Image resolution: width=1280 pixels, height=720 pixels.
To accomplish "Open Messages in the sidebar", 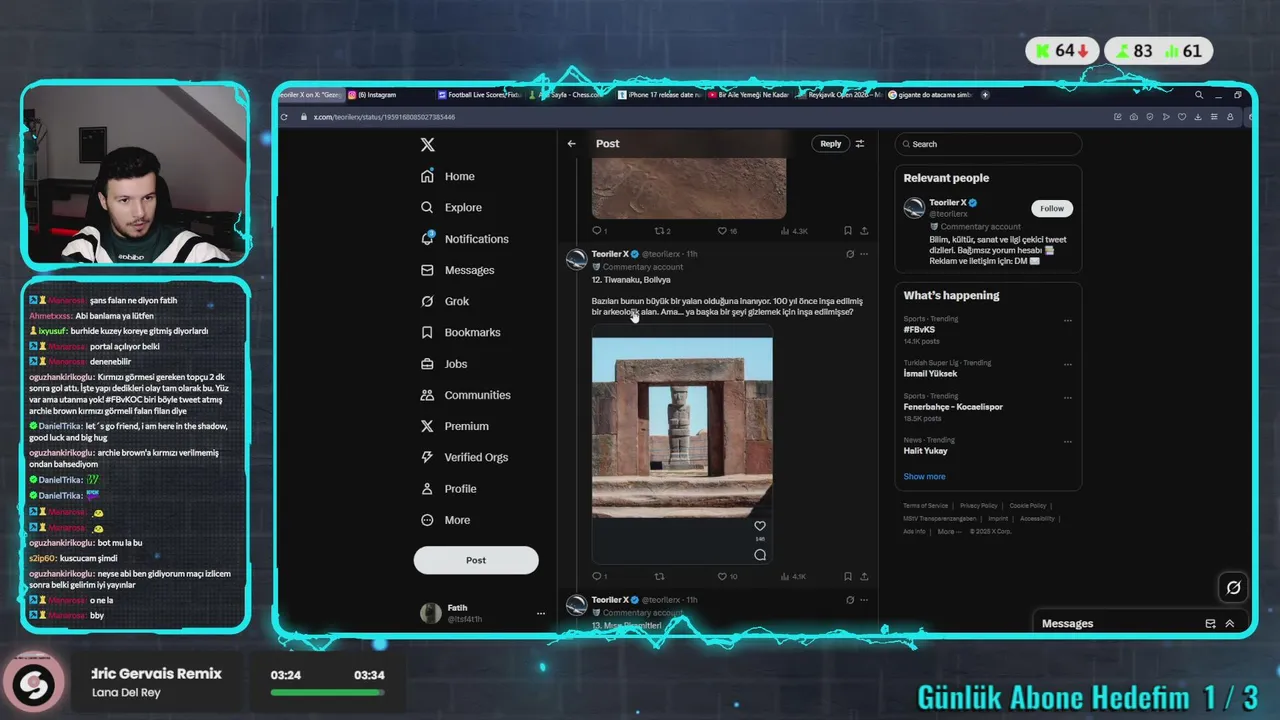I will (457, 270).
